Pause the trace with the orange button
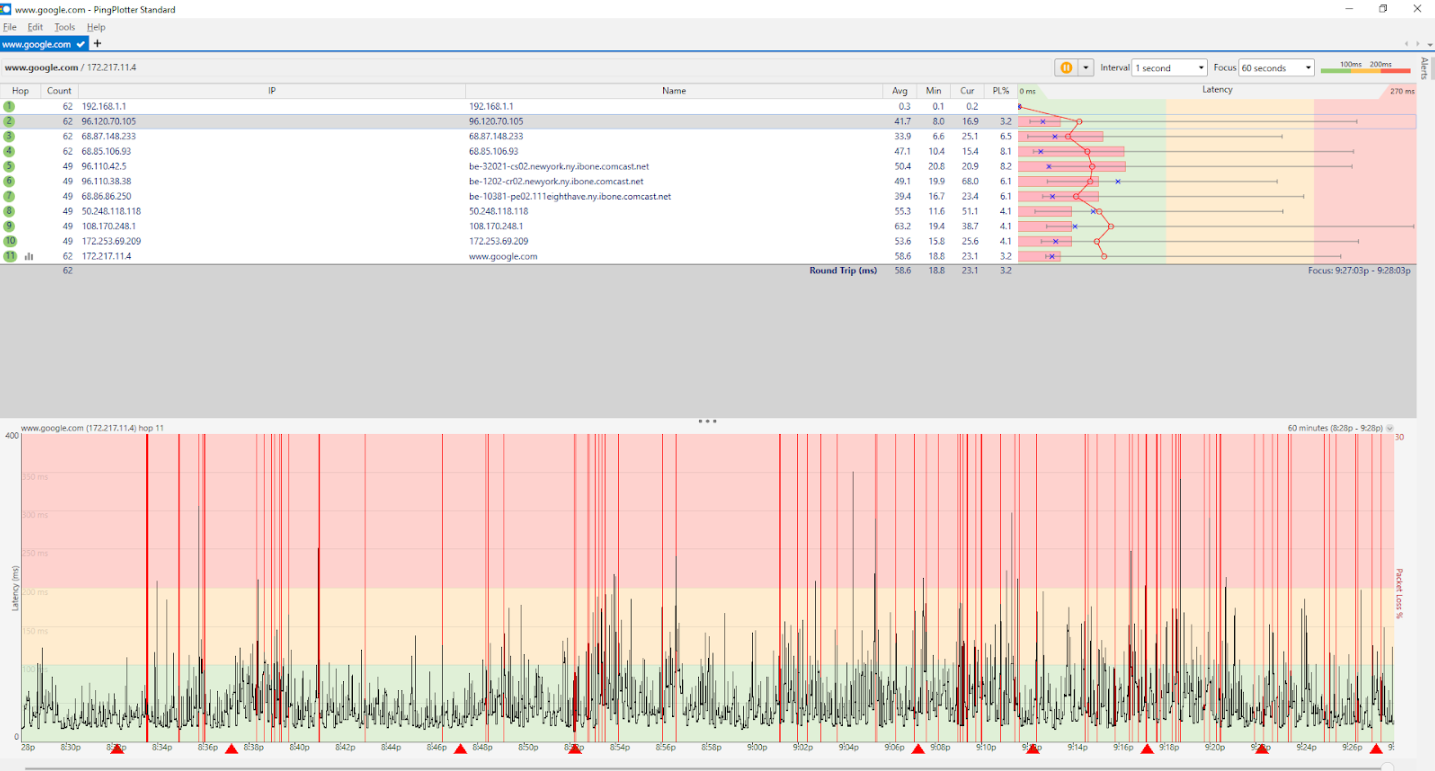1435x771 pixels. click(x=1066, y=68)
